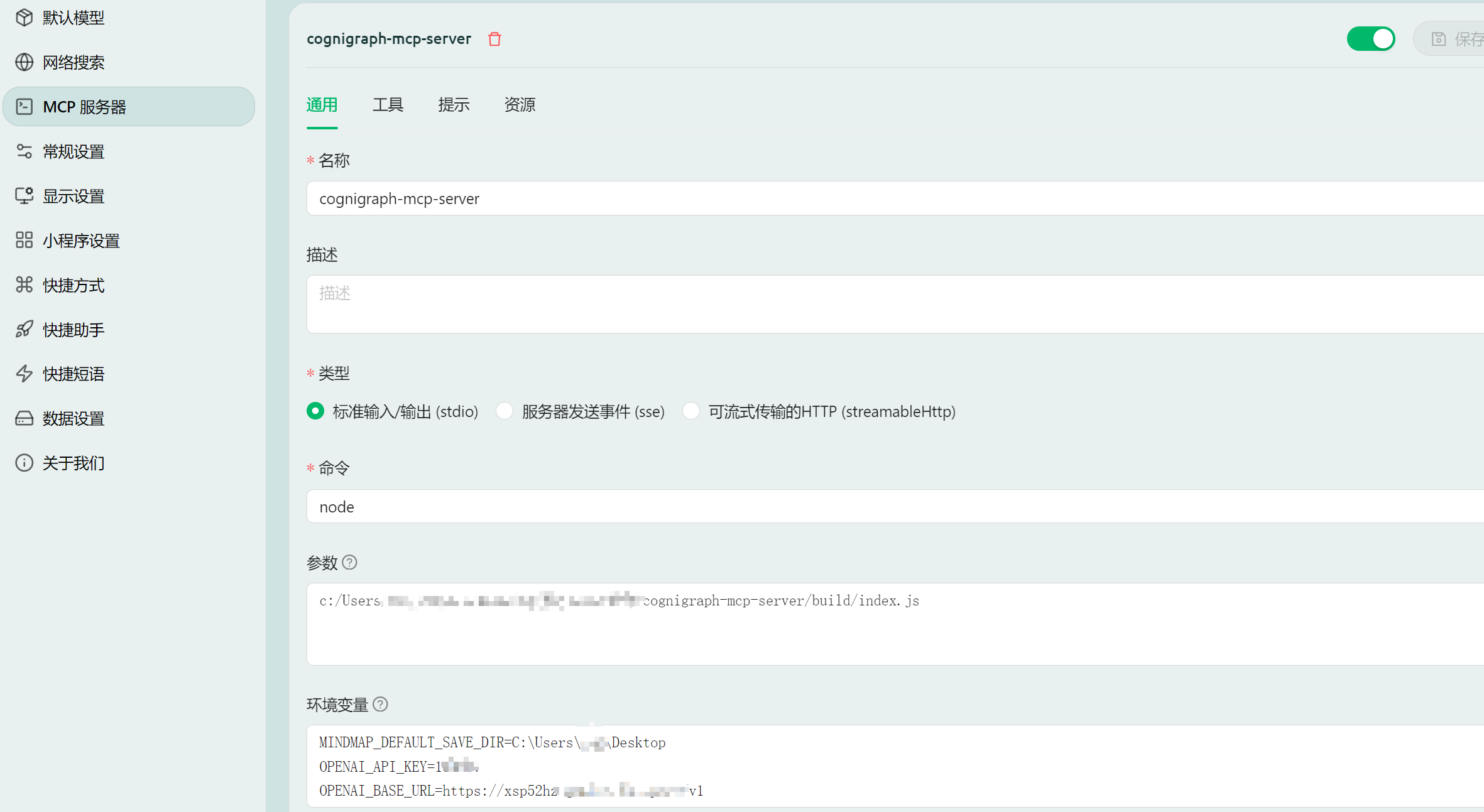Open the 参数 help tooltip icon
The width and height of the screenshot is (1484, 812).
click(x=351, y=563)
